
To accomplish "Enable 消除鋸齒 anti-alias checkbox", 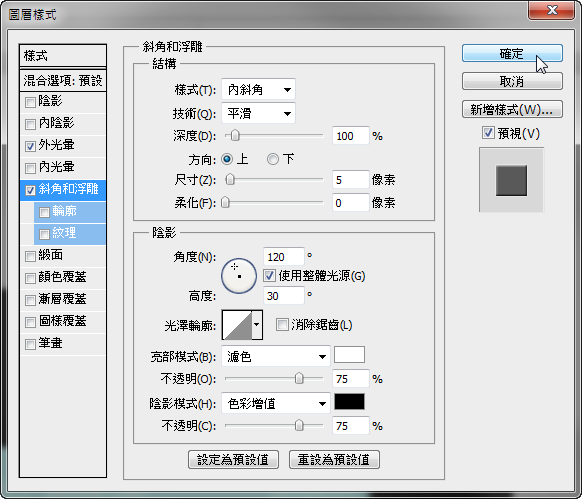I will pos(282,324).
